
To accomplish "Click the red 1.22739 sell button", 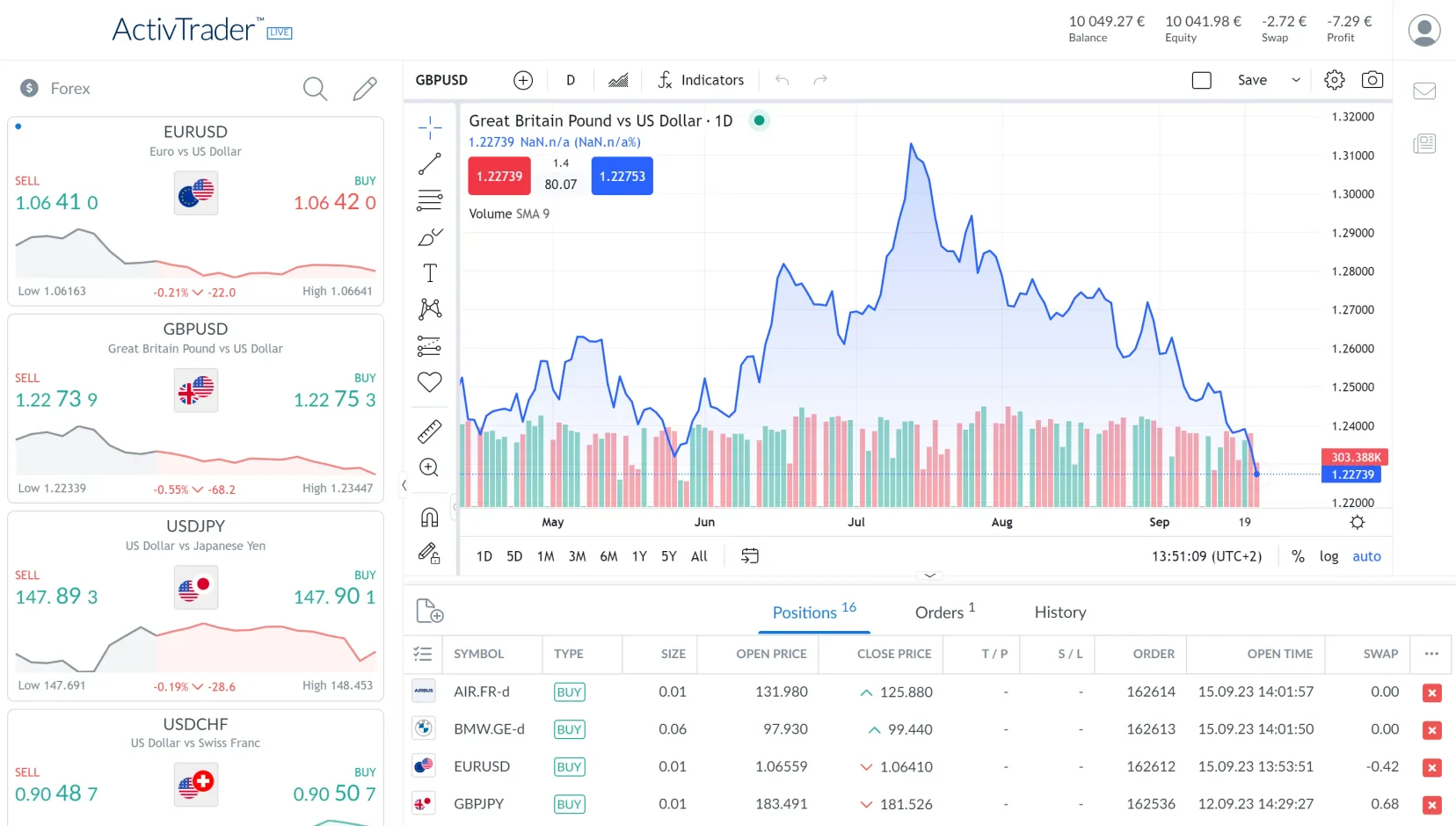I will tap(499, 176).
